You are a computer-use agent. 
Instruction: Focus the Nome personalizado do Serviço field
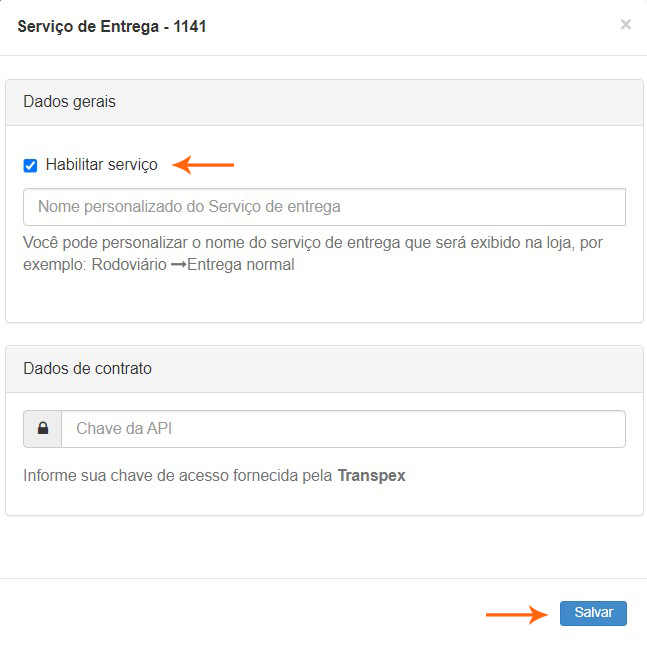tap(324, 207)
